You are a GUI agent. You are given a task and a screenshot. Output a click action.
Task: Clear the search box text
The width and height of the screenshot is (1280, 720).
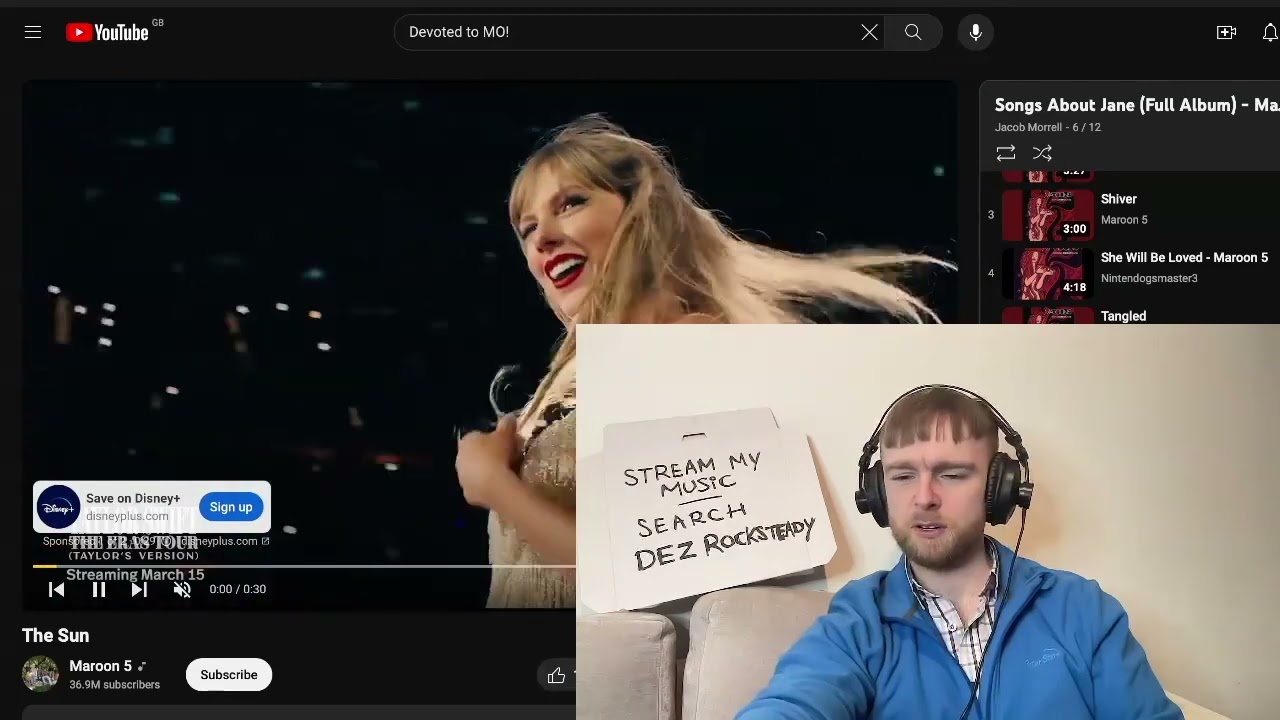point(869,32)
